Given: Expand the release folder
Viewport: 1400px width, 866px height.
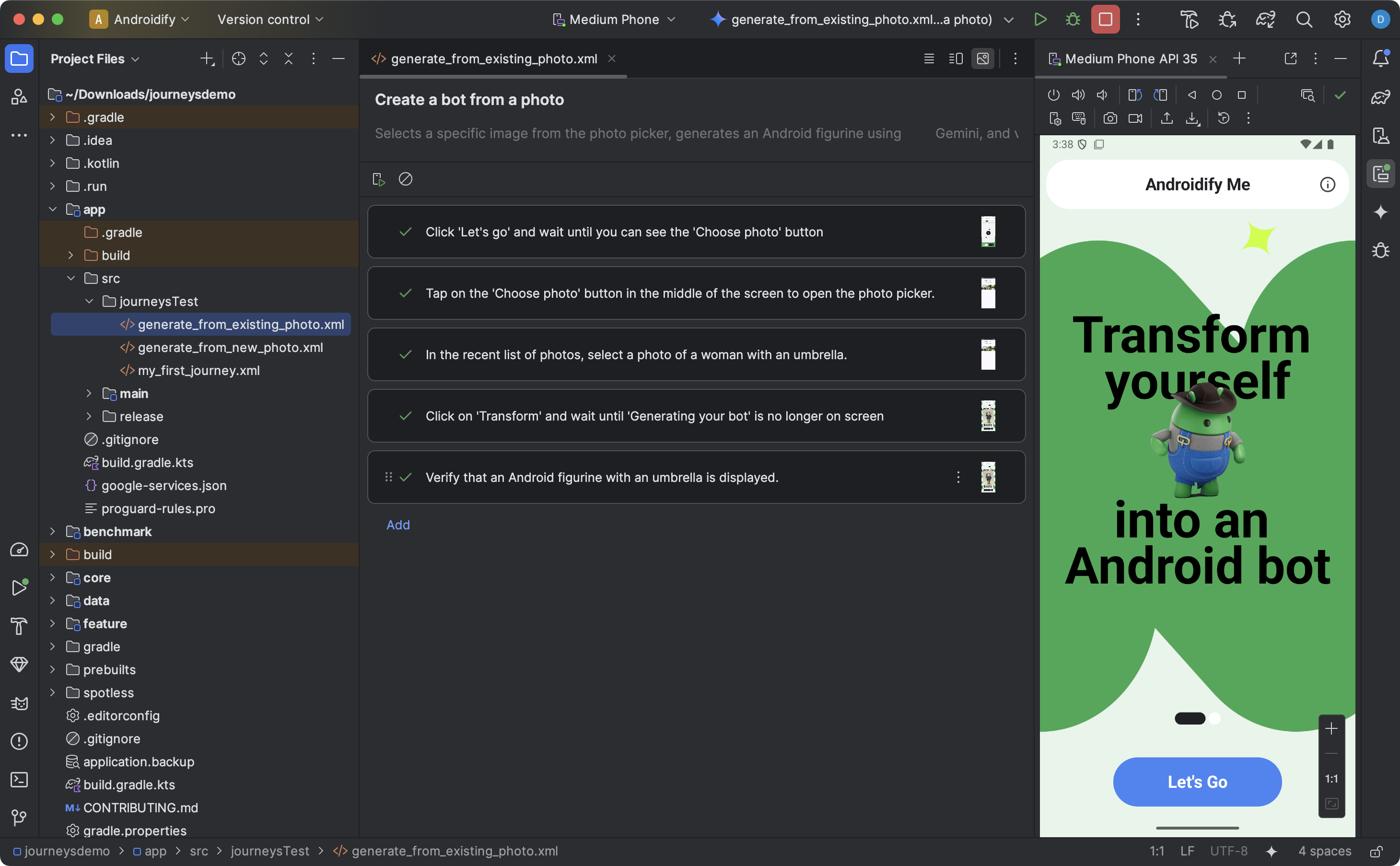Looking at the screenshot, I should (x=89, y=416).
